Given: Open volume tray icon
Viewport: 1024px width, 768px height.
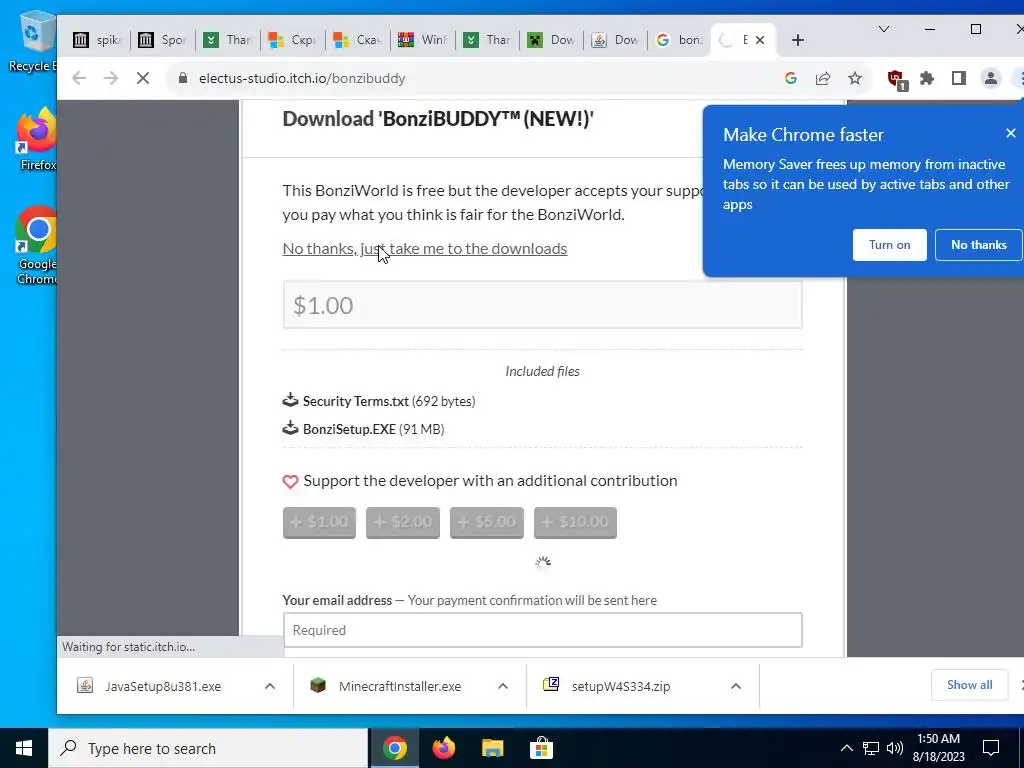Looking at the screenshot, I should pyautogui.click(x=895, y=748).
